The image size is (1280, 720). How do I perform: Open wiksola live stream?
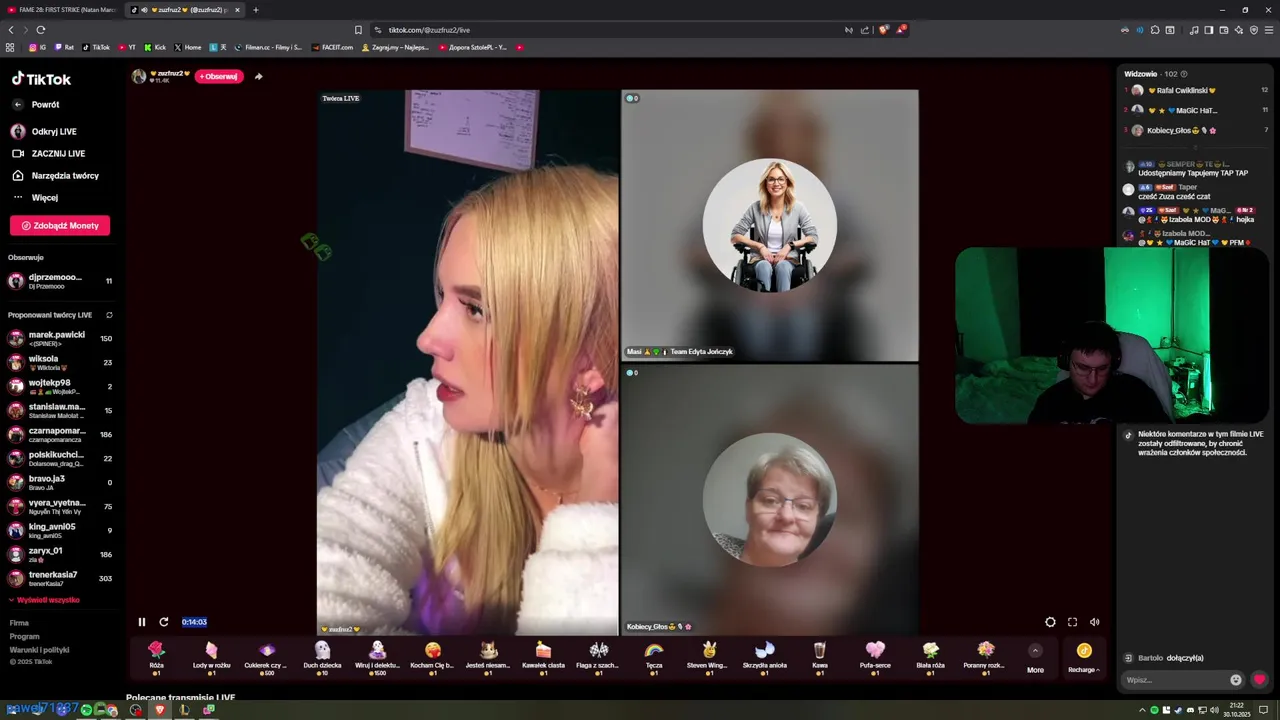(x=60, y=362)
